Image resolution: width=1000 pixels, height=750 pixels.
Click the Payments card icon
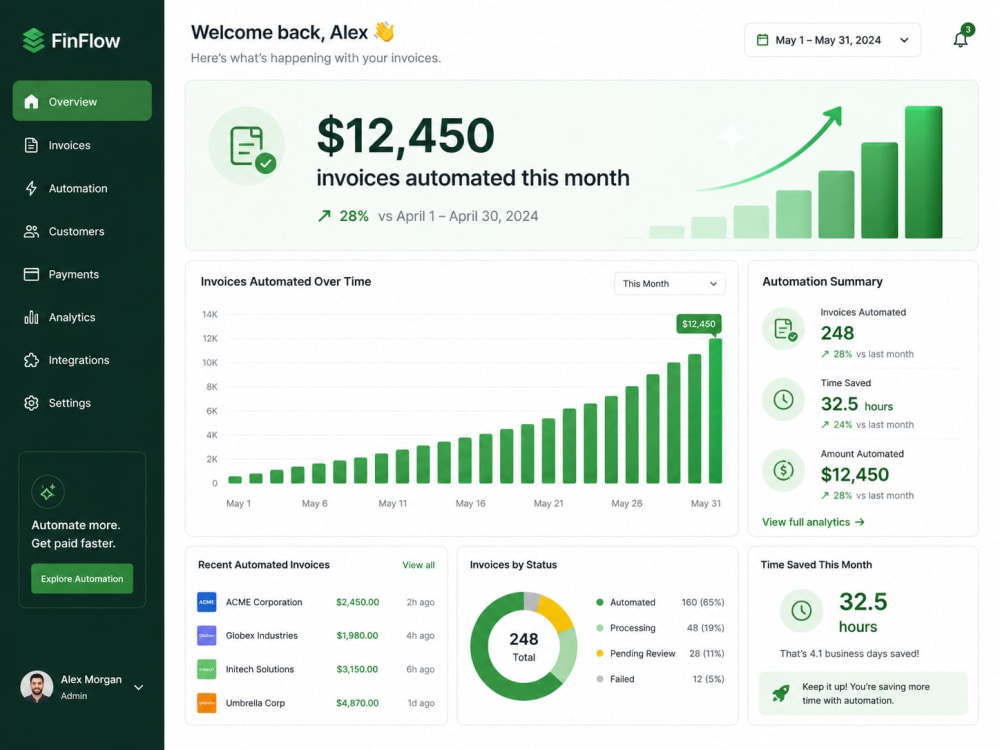coord(31,274)
